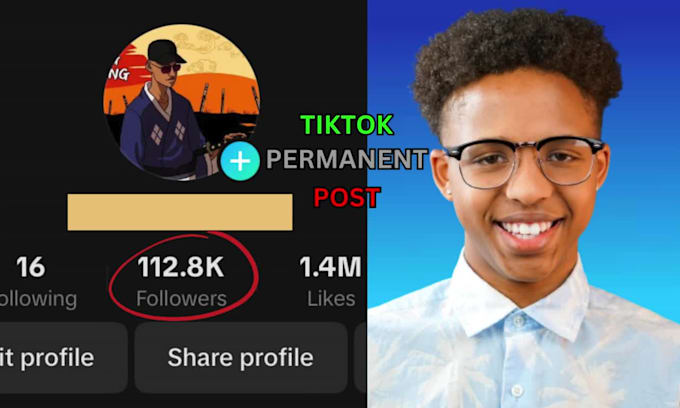Click the man's black-rimmed eyeglasses
The width and height of the screenshot is (680, 408).
click(523, 161)
